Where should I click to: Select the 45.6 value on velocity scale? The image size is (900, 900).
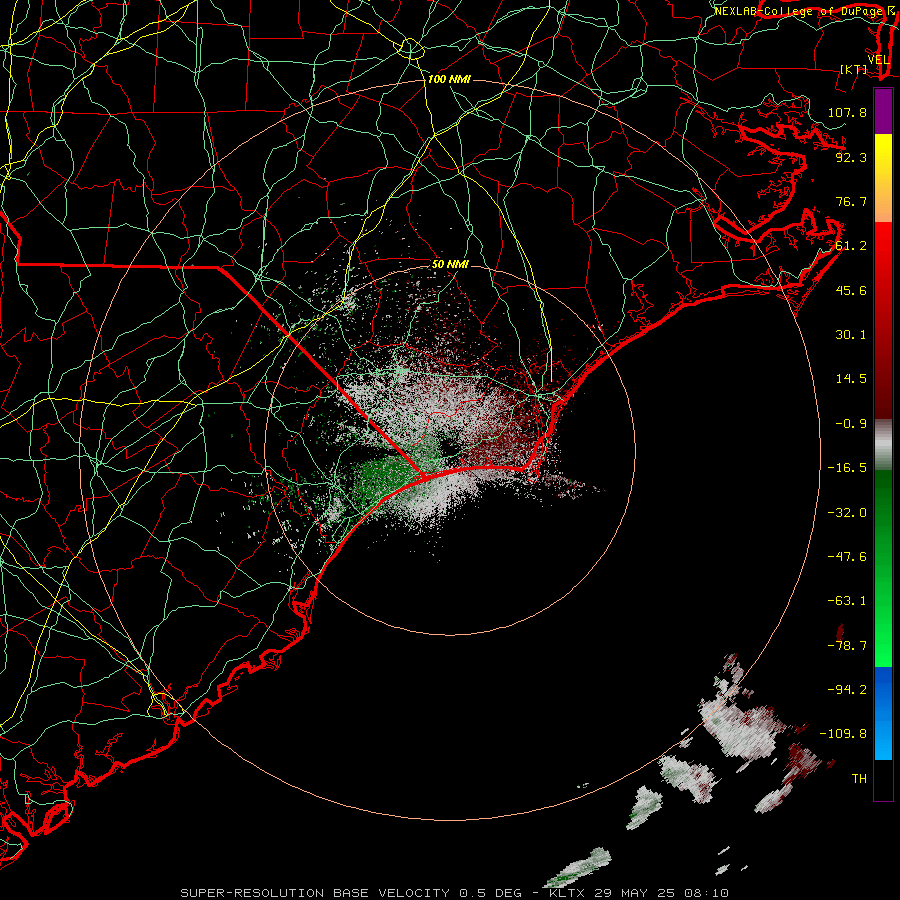[851, 290]
